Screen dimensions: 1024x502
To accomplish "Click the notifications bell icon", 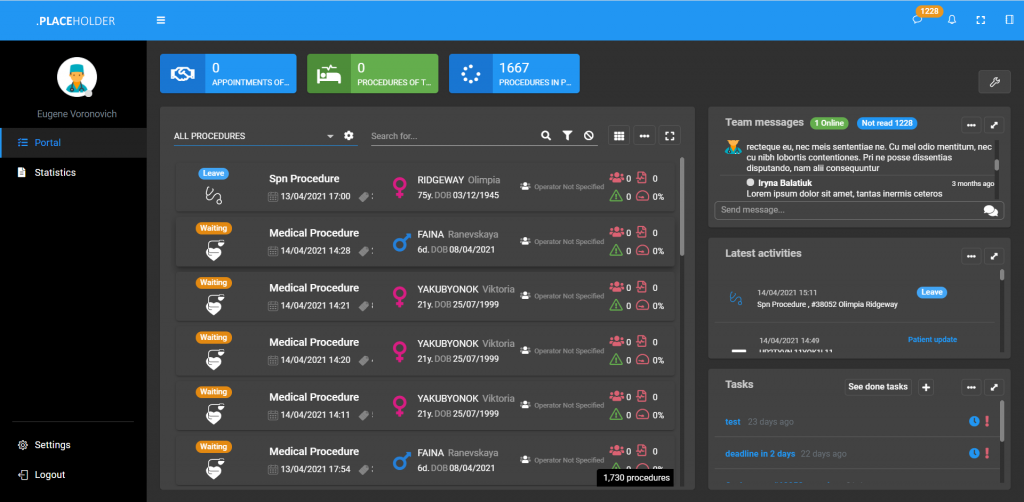I will [951, 20].
